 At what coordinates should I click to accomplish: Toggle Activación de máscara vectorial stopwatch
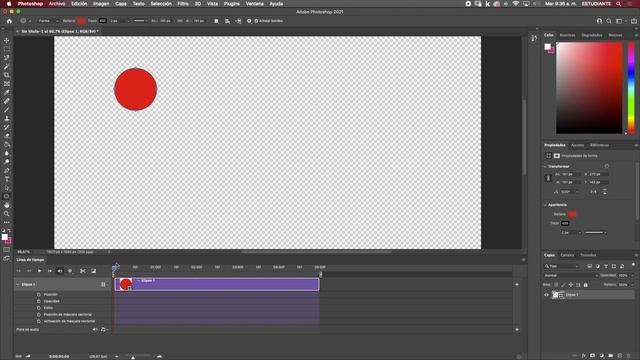pos(39,321)
